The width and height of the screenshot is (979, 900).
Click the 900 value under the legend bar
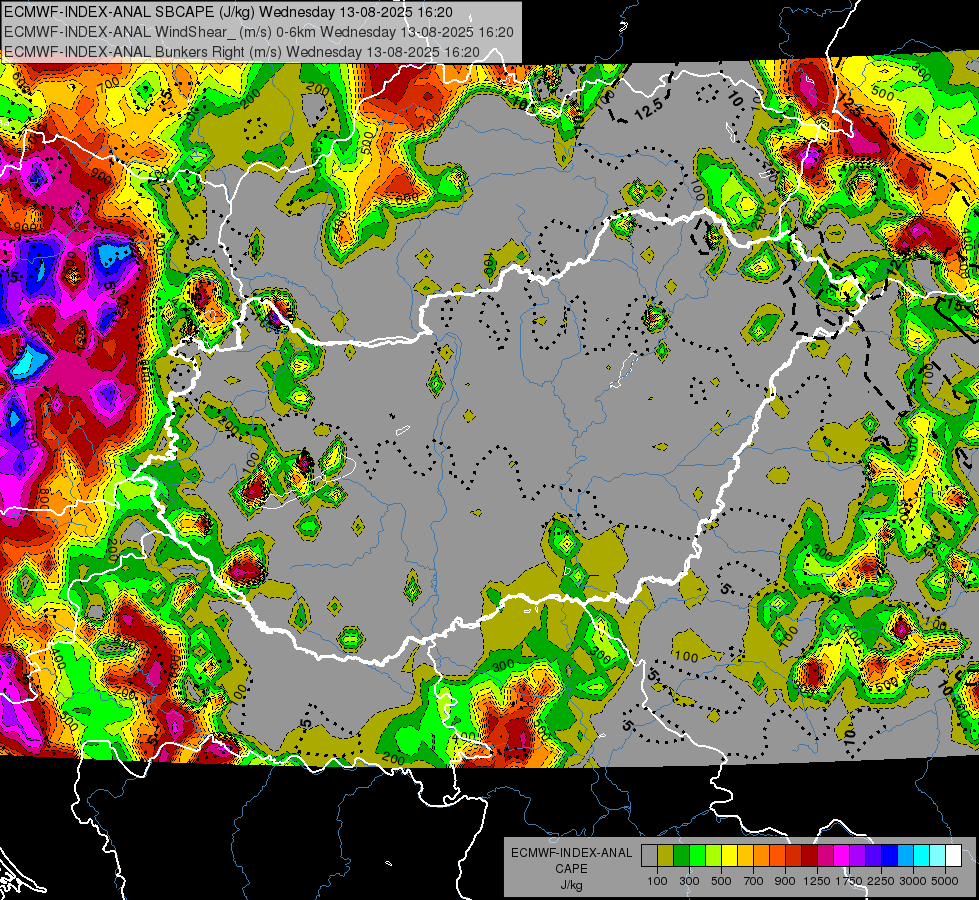[x=785, y=881]
